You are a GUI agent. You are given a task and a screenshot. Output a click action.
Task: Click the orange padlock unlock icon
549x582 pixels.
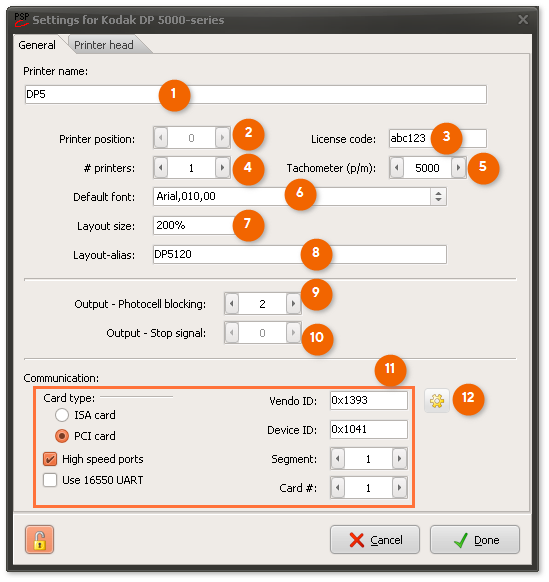point(39,539)
